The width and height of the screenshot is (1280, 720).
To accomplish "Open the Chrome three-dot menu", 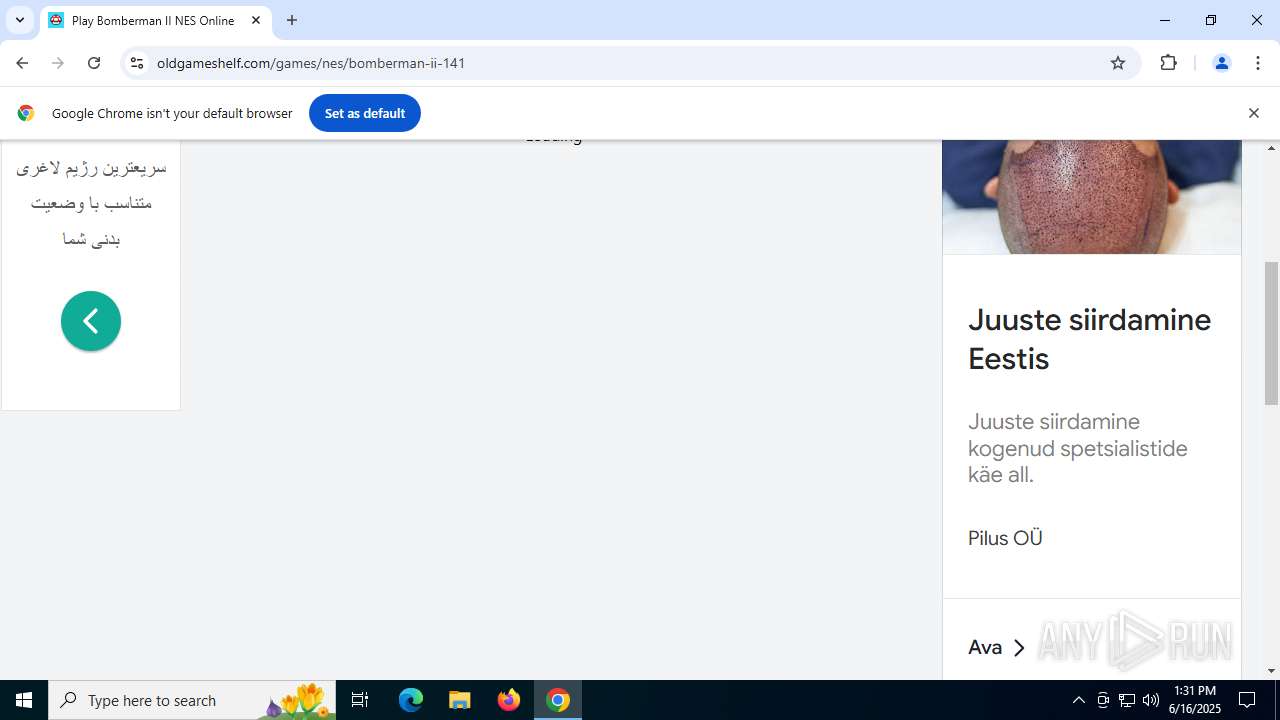I will (1258, 63).
